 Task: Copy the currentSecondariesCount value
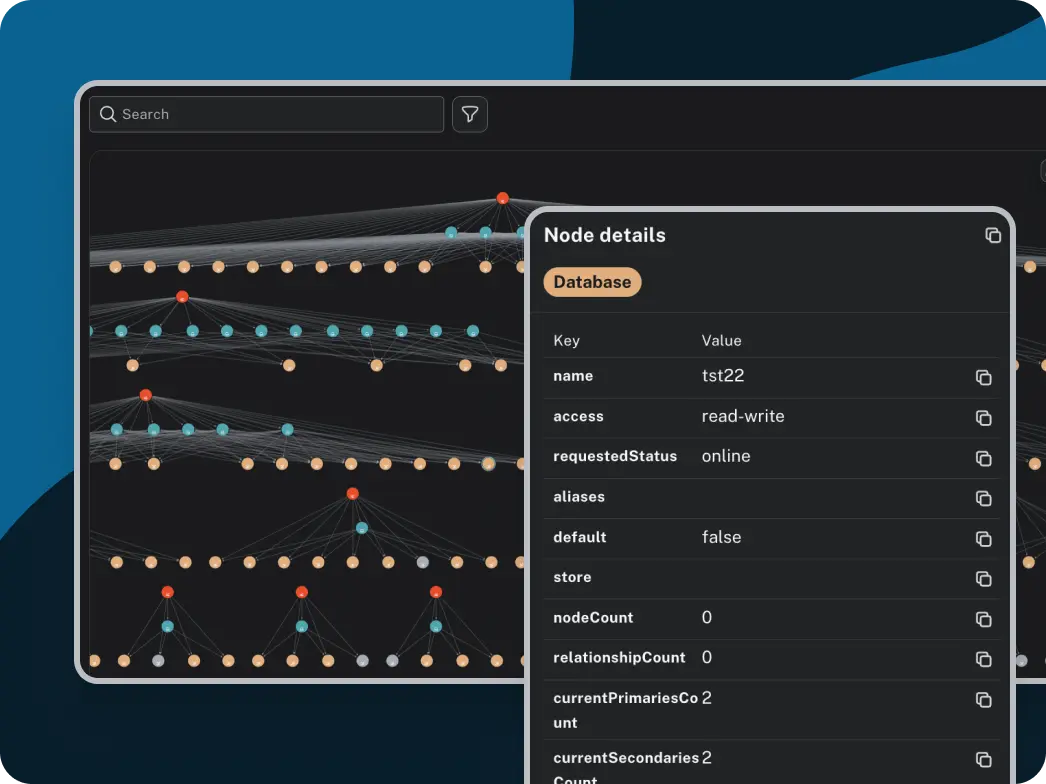coord(983,760)
